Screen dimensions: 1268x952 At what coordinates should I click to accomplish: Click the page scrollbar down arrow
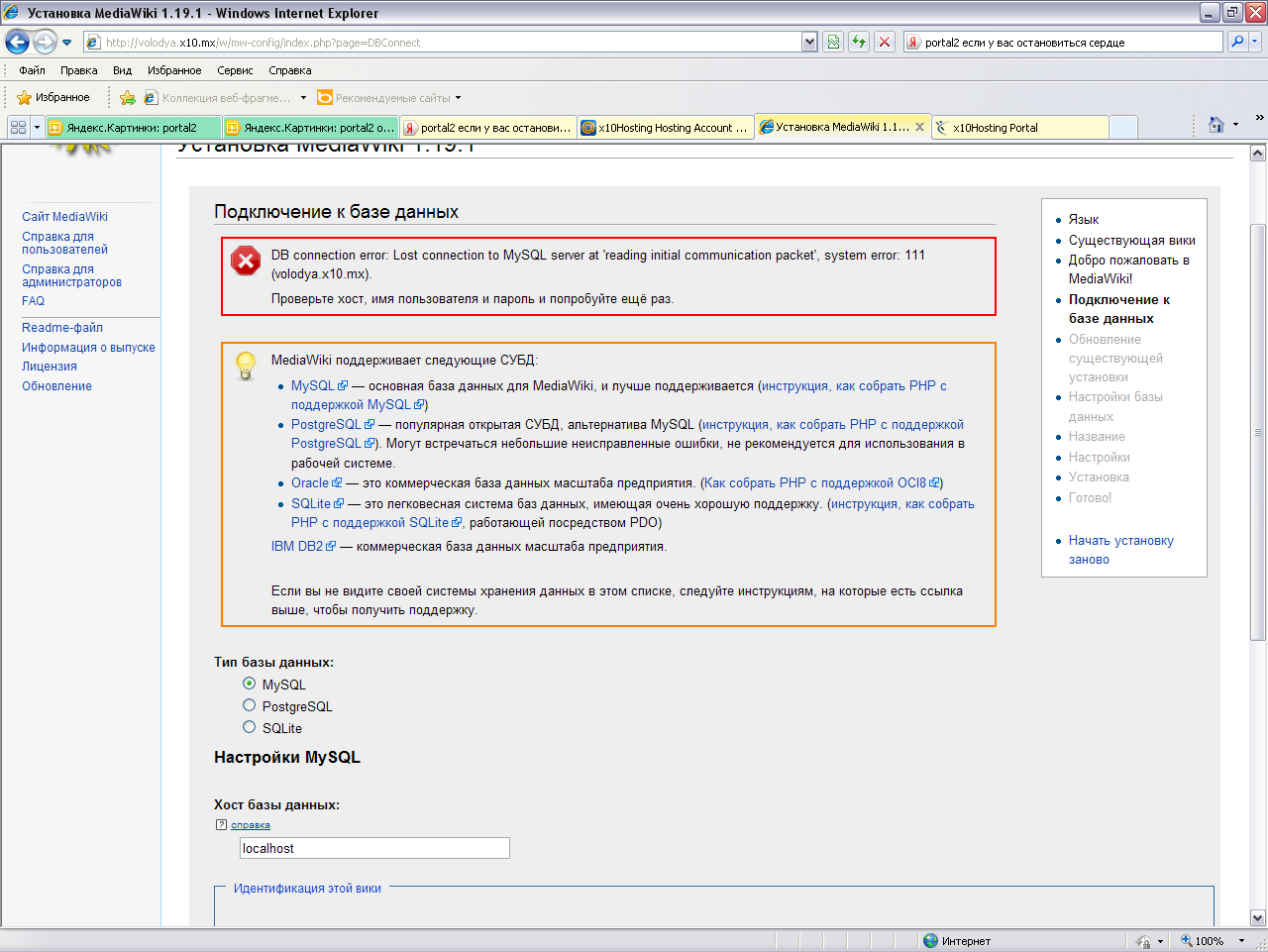tap(1258, 917)
